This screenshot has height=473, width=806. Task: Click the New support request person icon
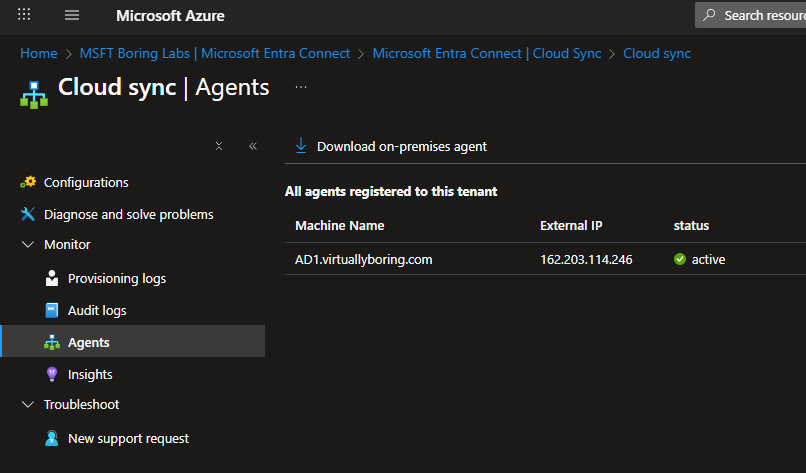click(52, 438)
